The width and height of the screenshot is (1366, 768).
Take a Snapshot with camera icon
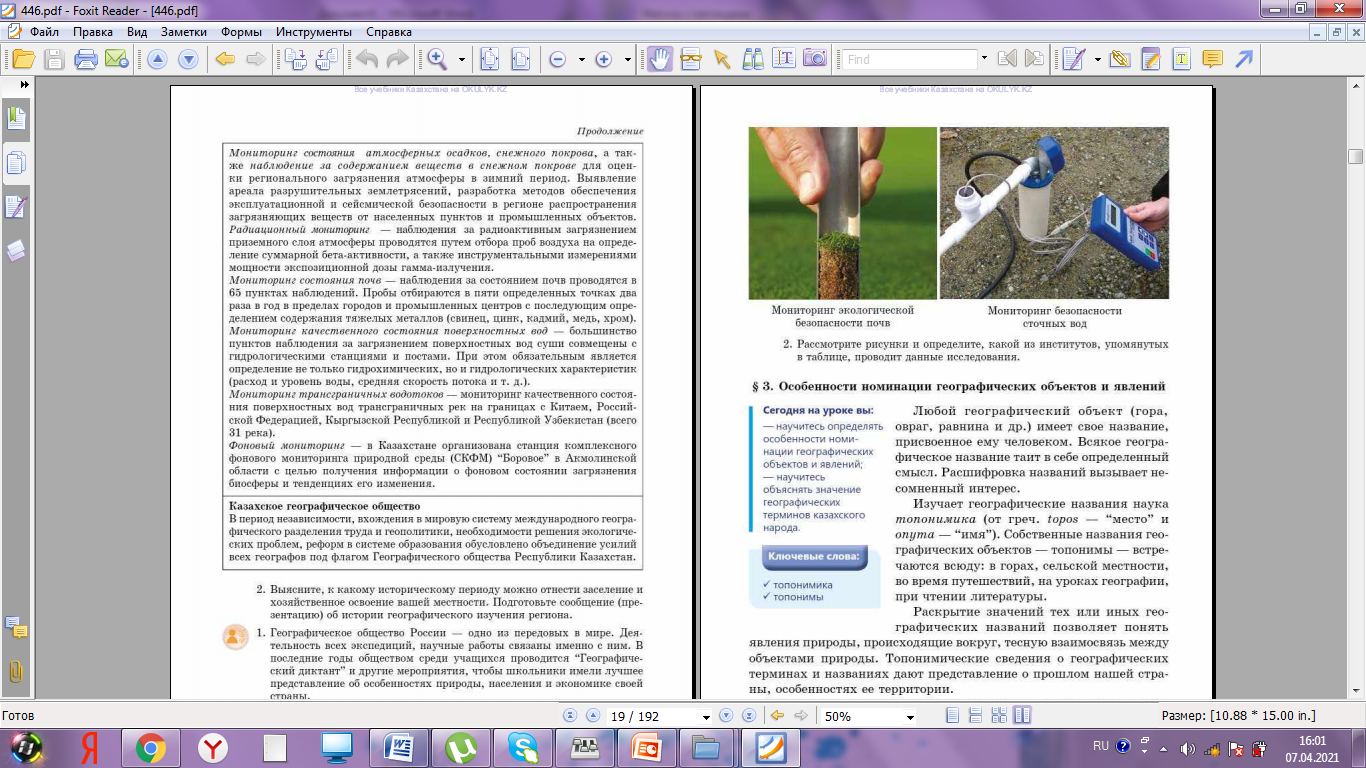point(815,59)
